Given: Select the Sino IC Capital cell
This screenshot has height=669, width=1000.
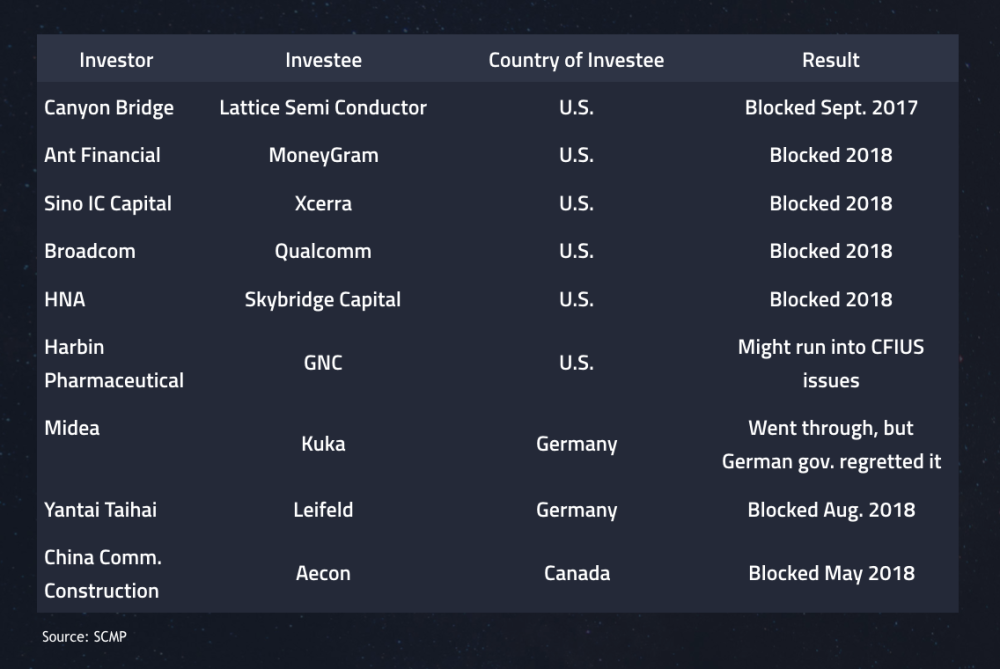Looking at the screenshot, I should 108,203.
